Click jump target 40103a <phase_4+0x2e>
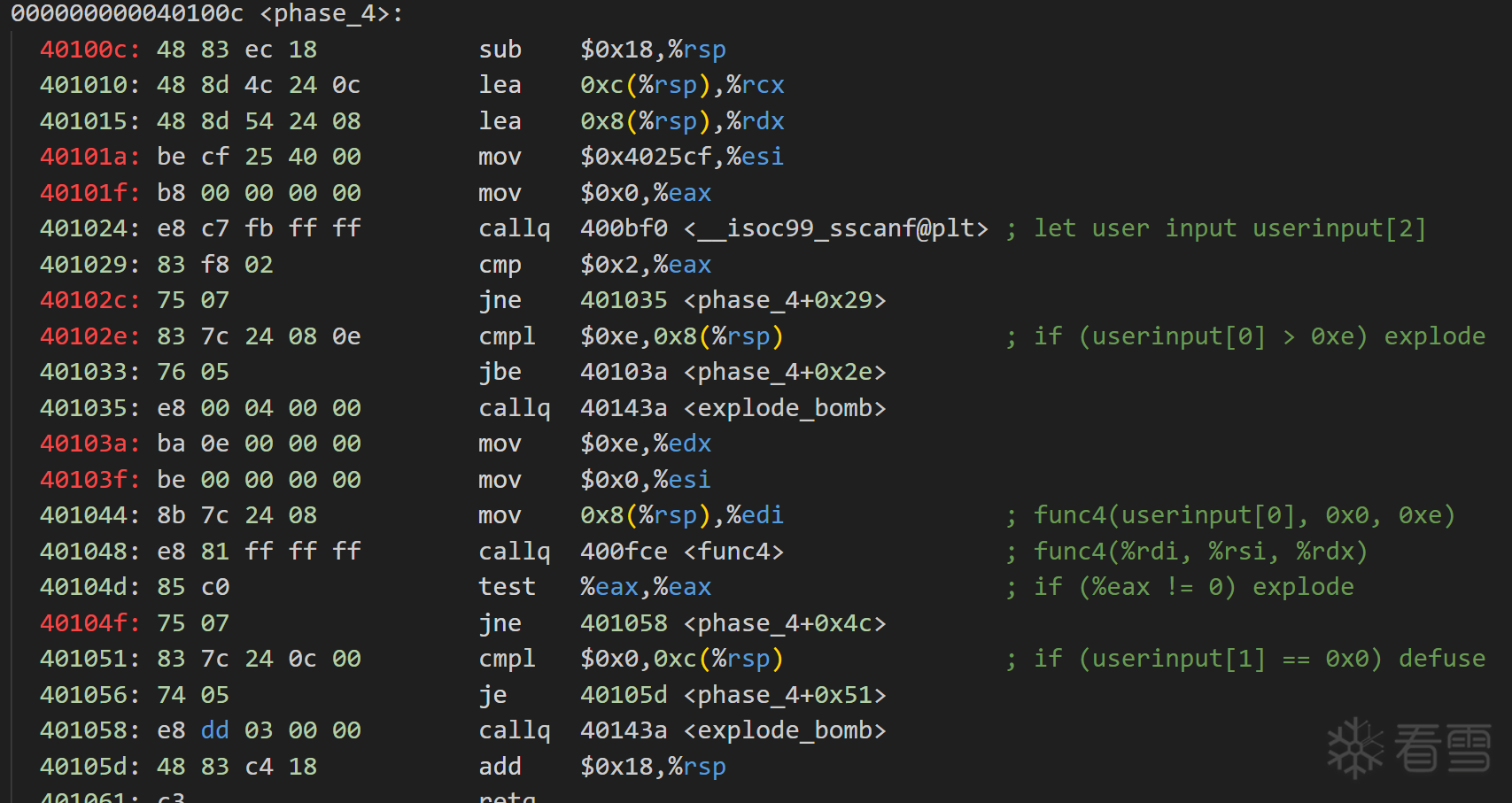 733,372
